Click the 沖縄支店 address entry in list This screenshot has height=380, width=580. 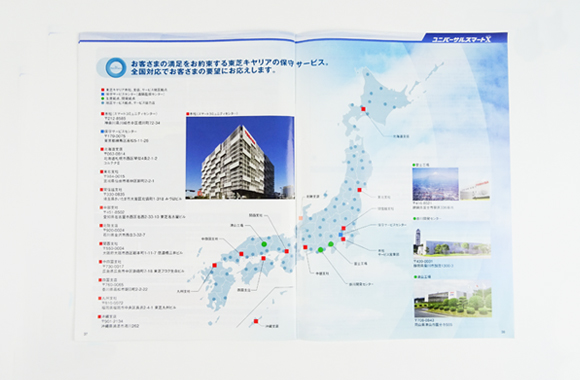119,322
